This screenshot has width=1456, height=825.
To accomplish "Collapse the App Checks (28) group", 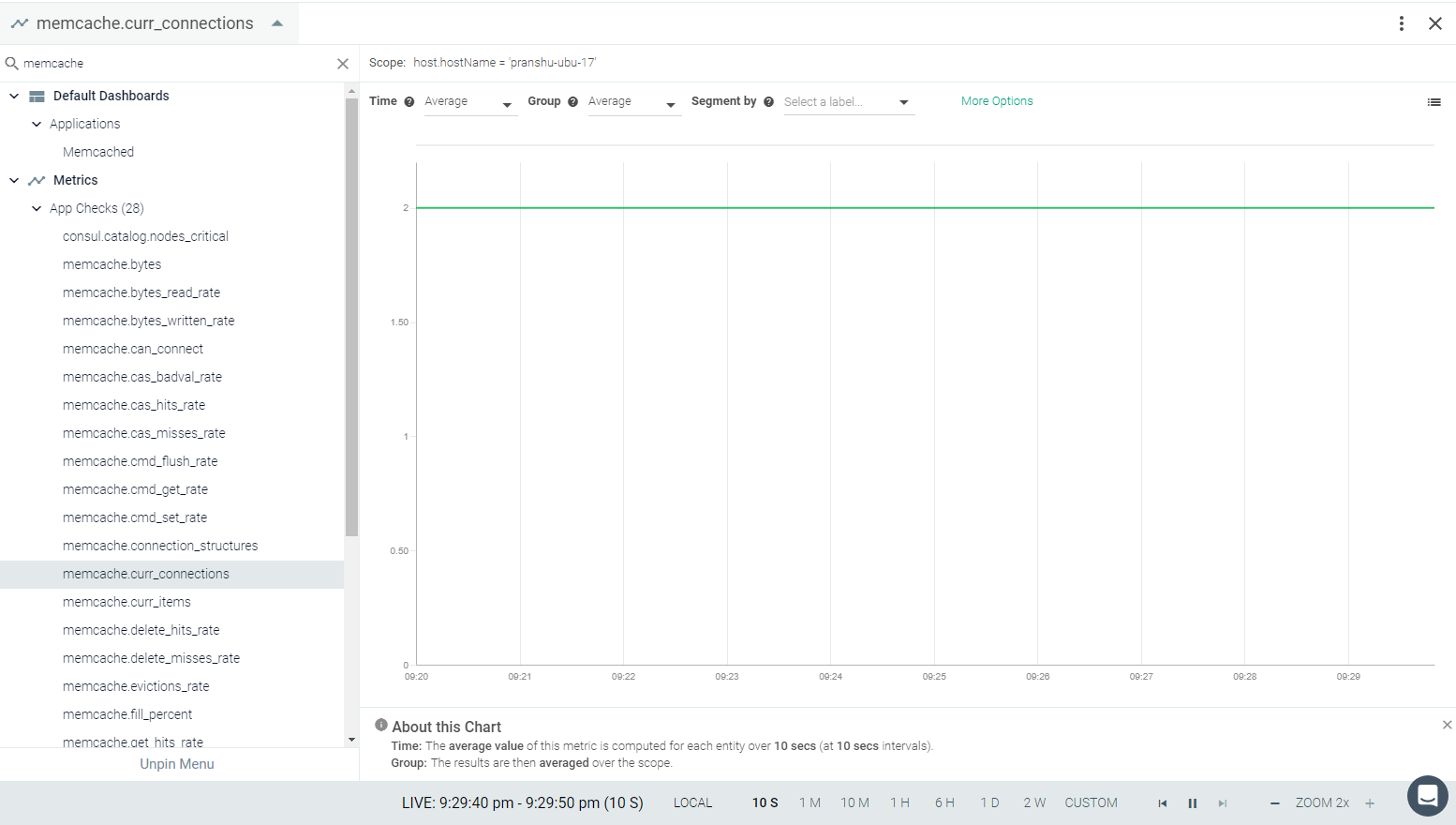I will pyautogui.click(x=37, y=208).
